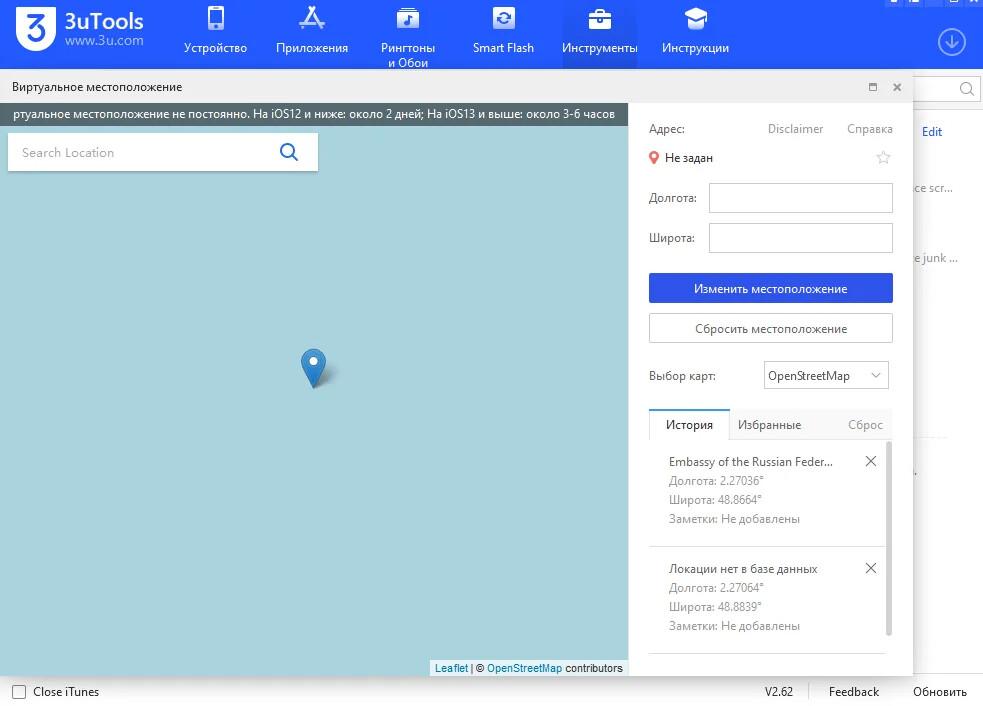983x706 pixels.
Task: Add address to favorites with star icon
Action: point(883,158)
